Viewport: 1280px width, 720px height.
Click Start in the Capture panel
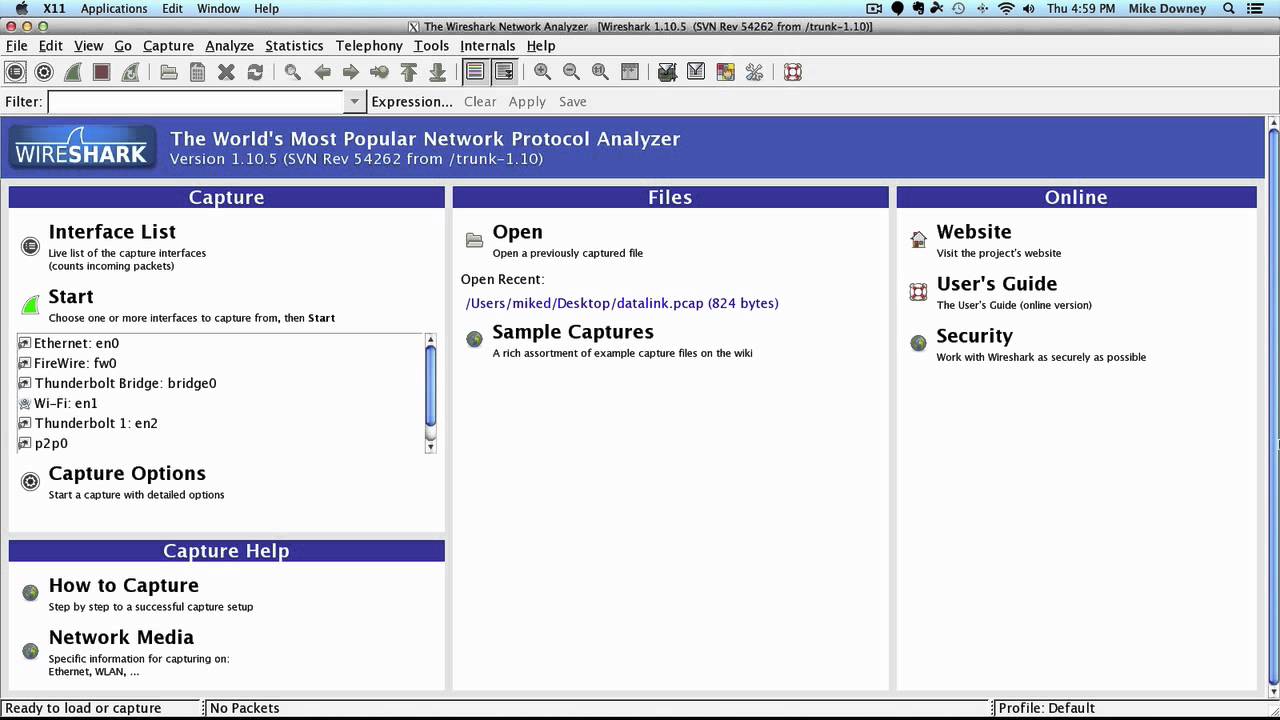71,297
